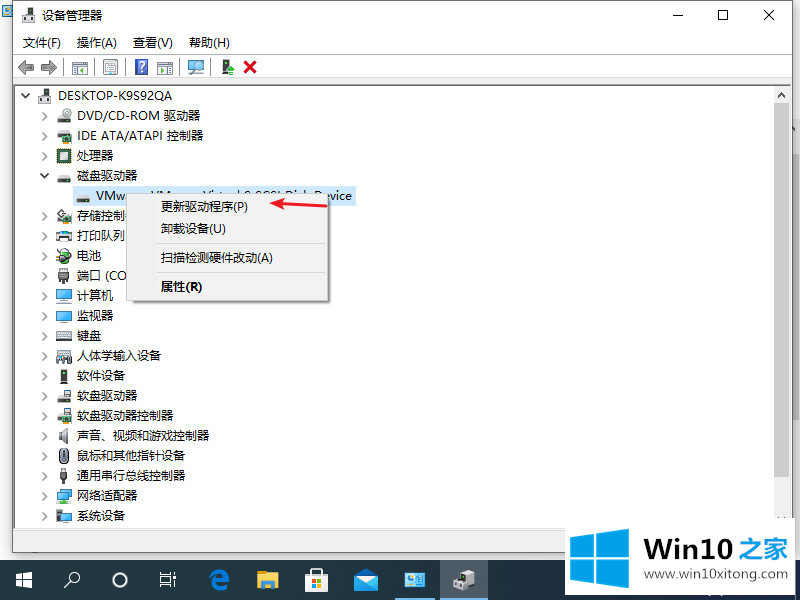Open the properties toolbar icon
This screenshot has height=600, width=800.
pos(111,67)
